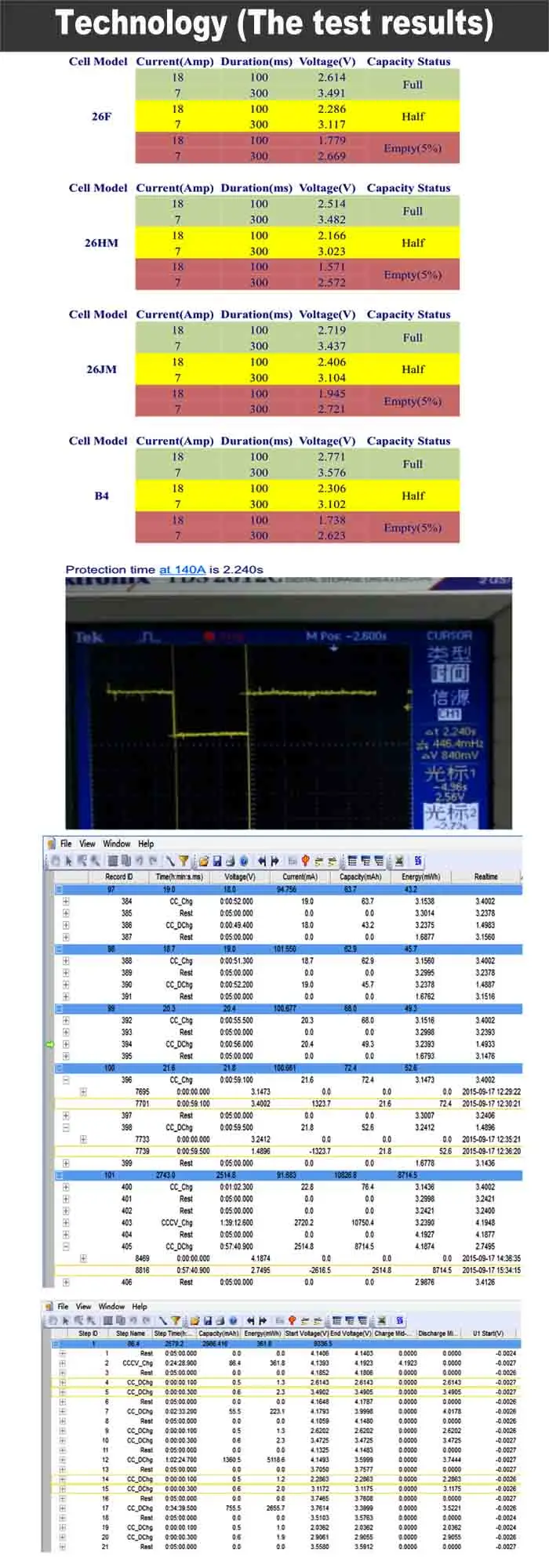Collapse record 398 CC_DChg row
This screenshot has width=549, height=1568.
point(66,1127)
